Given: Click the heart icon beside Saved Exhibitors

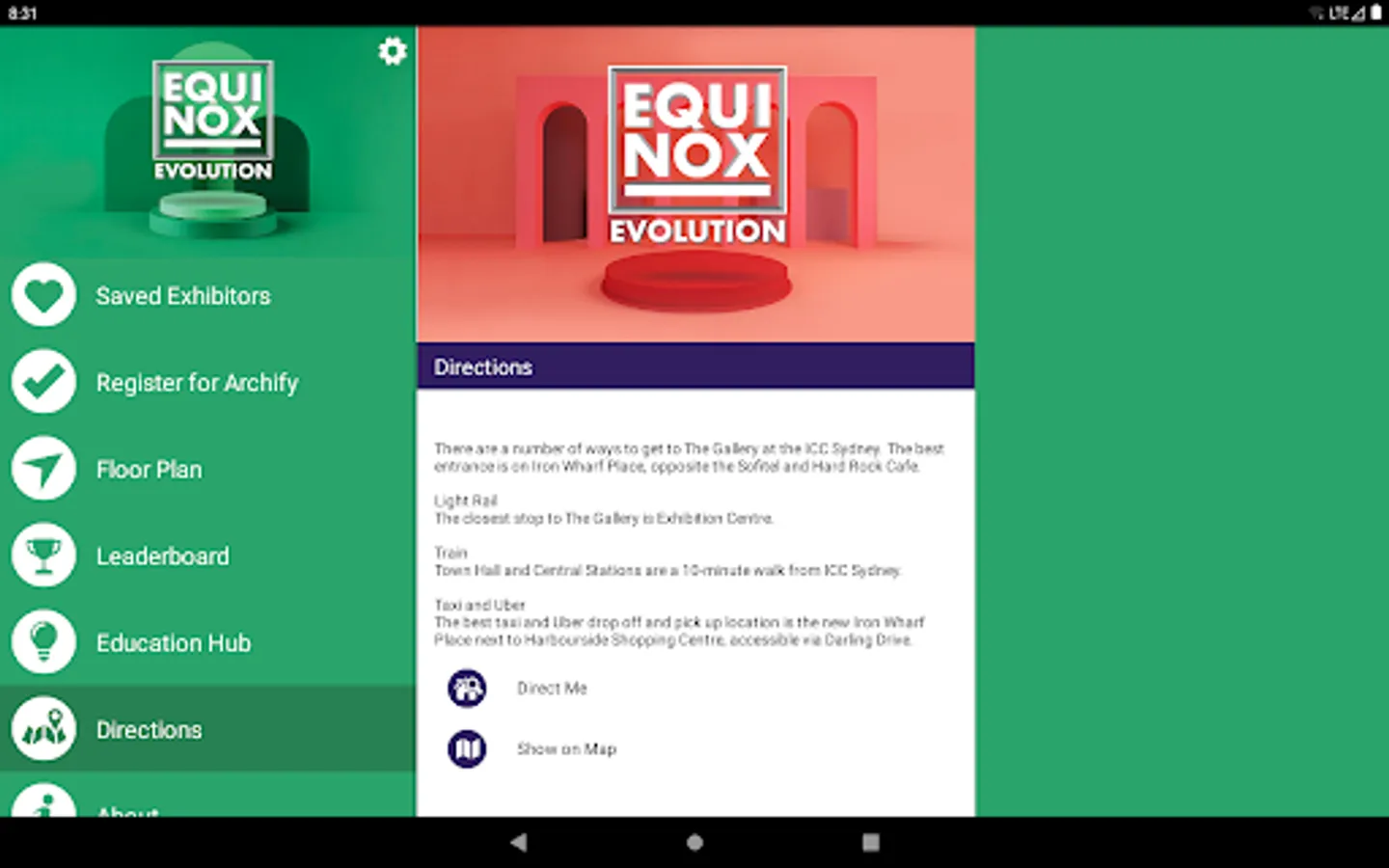Looking at the screenshot, I should click(43, 295).
